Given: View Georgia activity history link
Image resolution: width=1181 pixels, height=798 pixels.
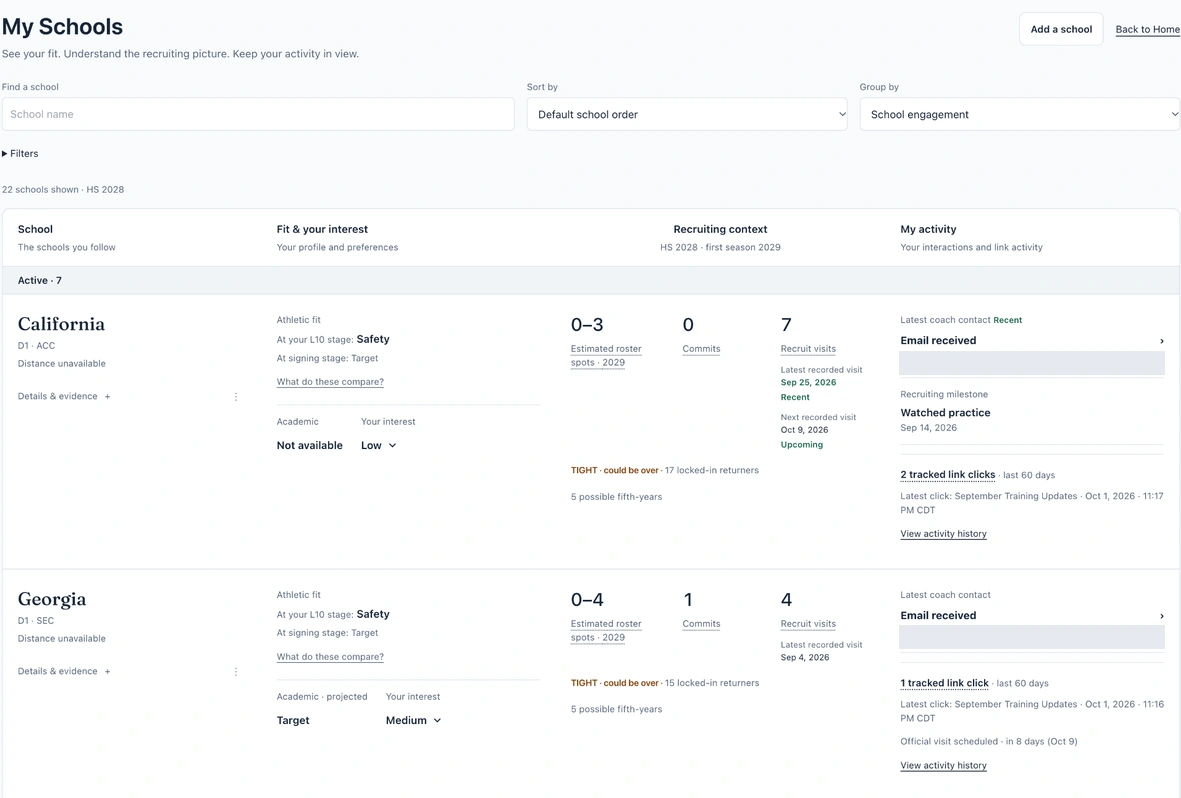Looking at the screenshot, I should click(943, 766).
